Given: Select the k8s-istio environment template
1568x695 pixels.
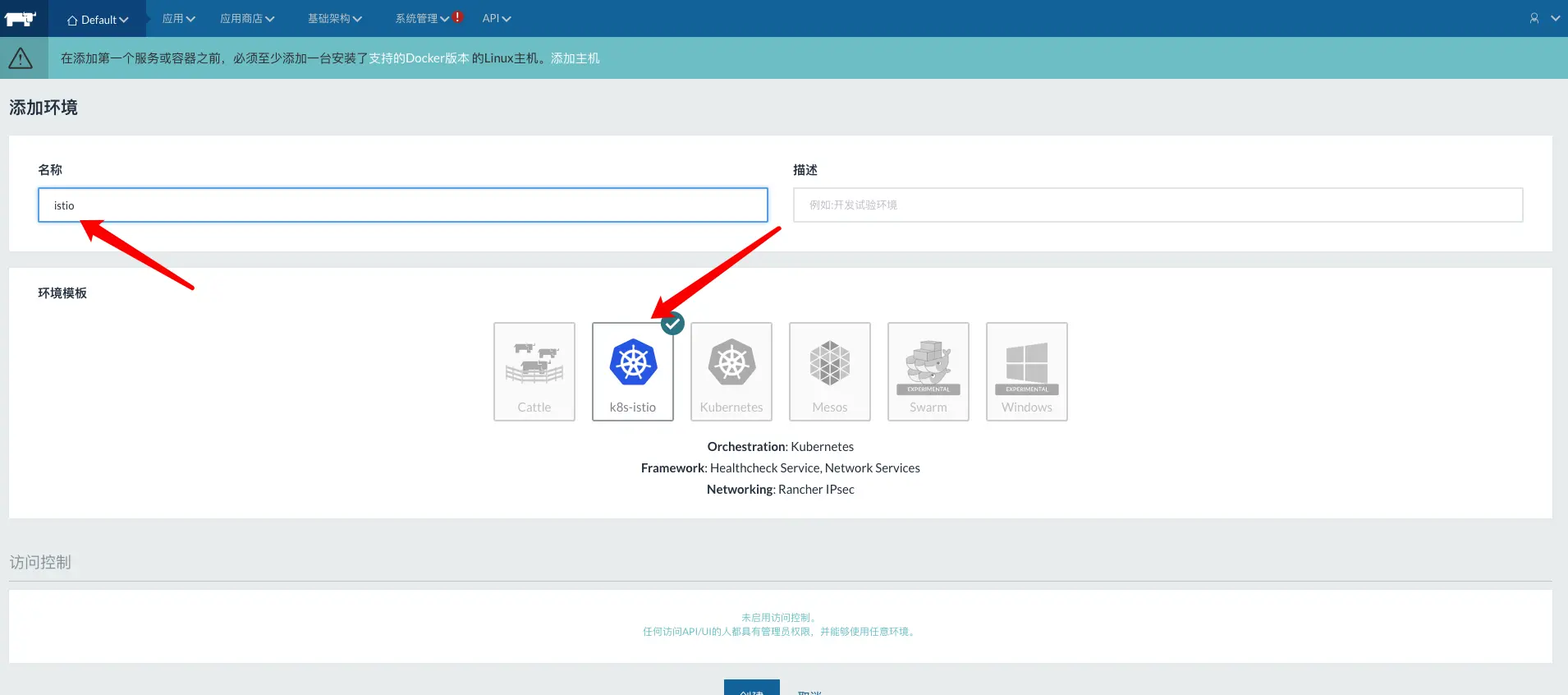Looking at the screenshot, I should [633, 371].
